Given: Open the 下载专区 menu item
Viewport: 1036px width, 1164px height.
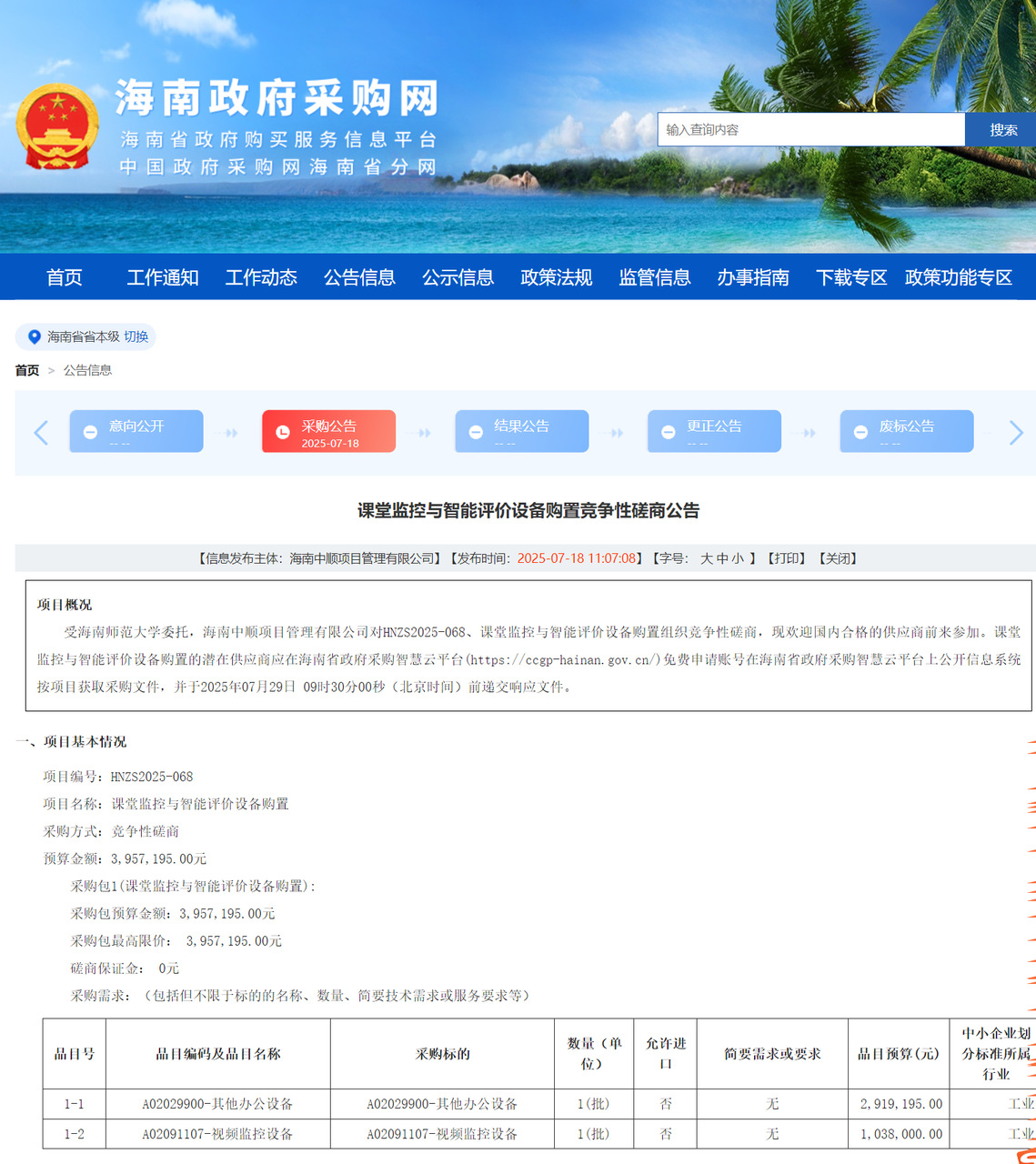Looking at the screenshot, I should (x=850, y=277).
